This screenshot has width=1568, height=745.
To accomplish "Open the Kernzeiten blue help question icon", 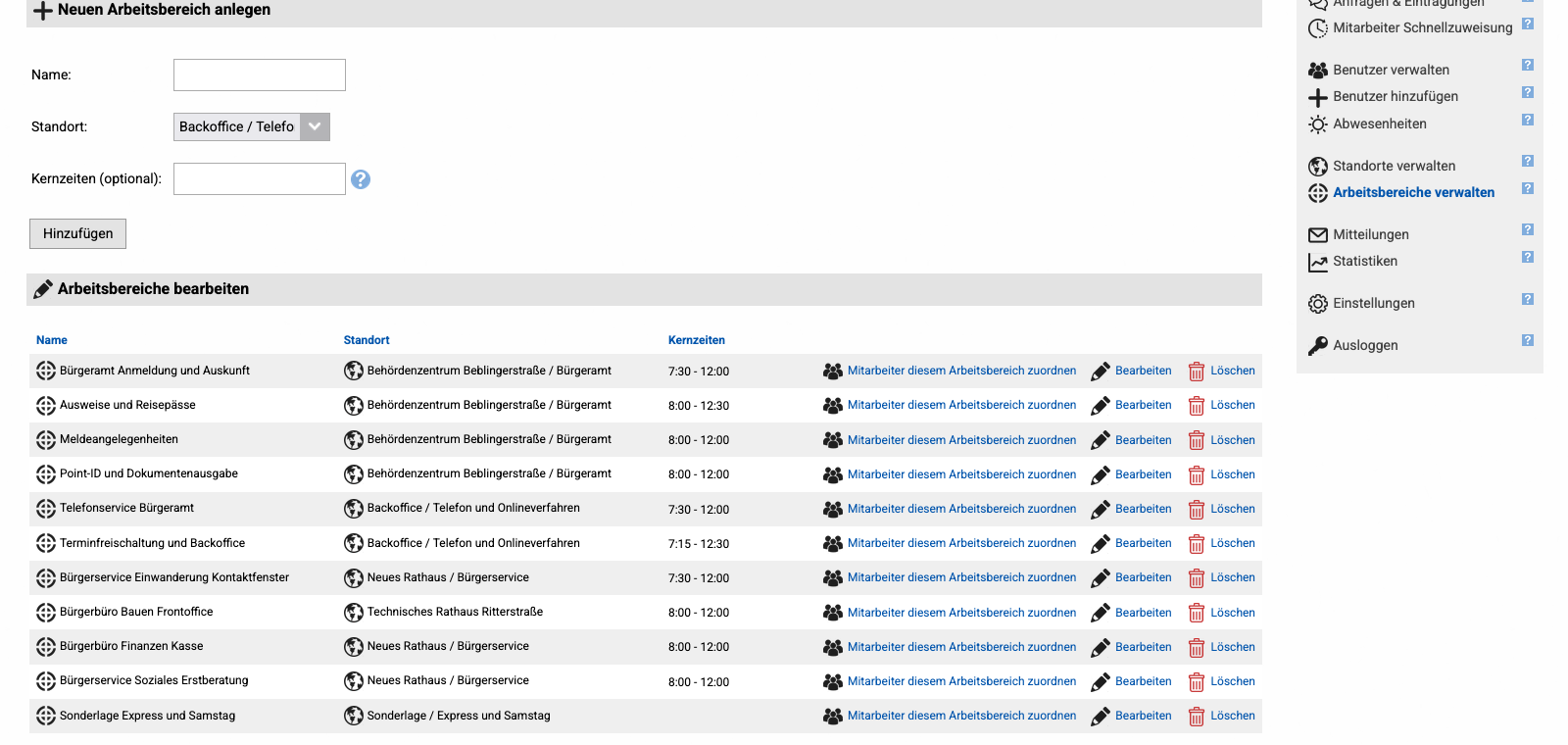I will pos(361,179).
